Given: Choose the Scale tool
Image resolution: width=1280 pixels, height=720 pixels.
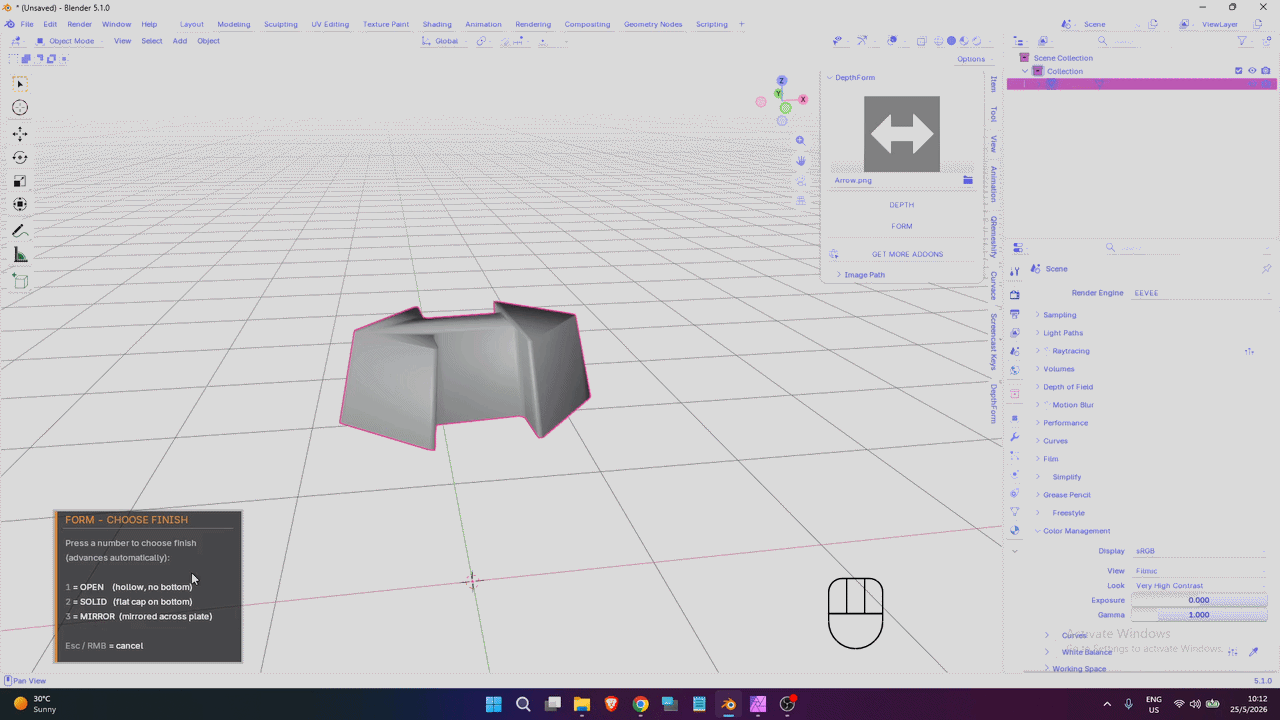Looking at the screenshot, I should click(x=20, y=181).
